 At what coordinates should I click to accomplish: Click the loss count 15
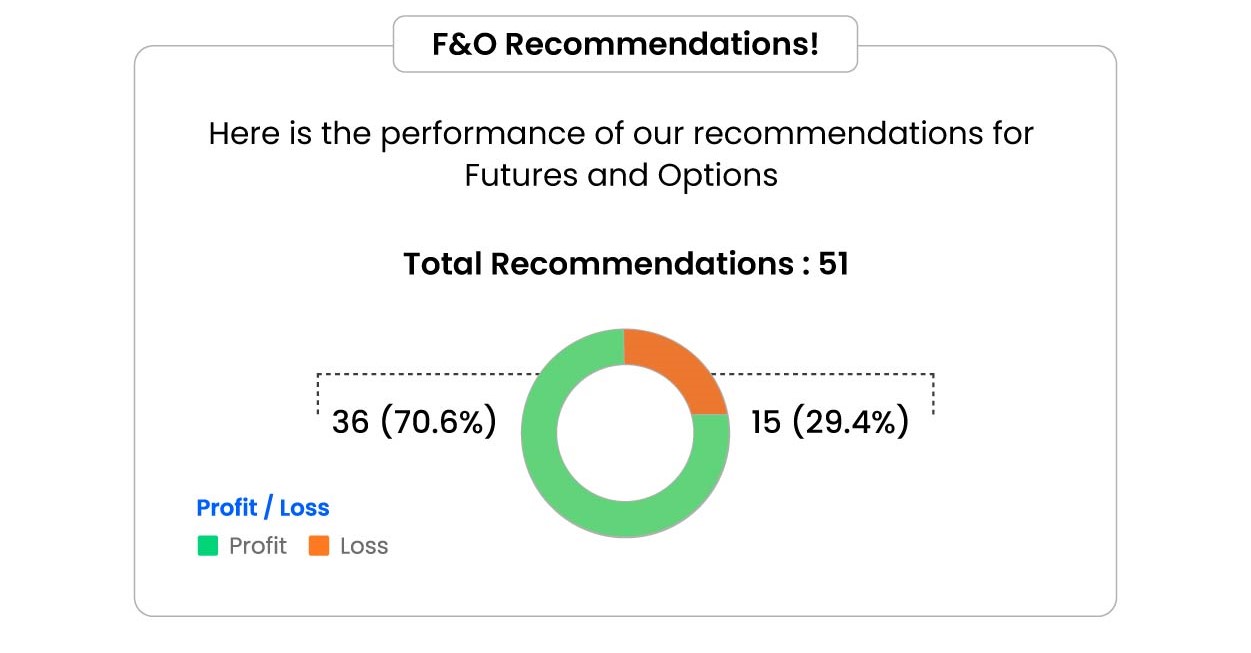765,422
